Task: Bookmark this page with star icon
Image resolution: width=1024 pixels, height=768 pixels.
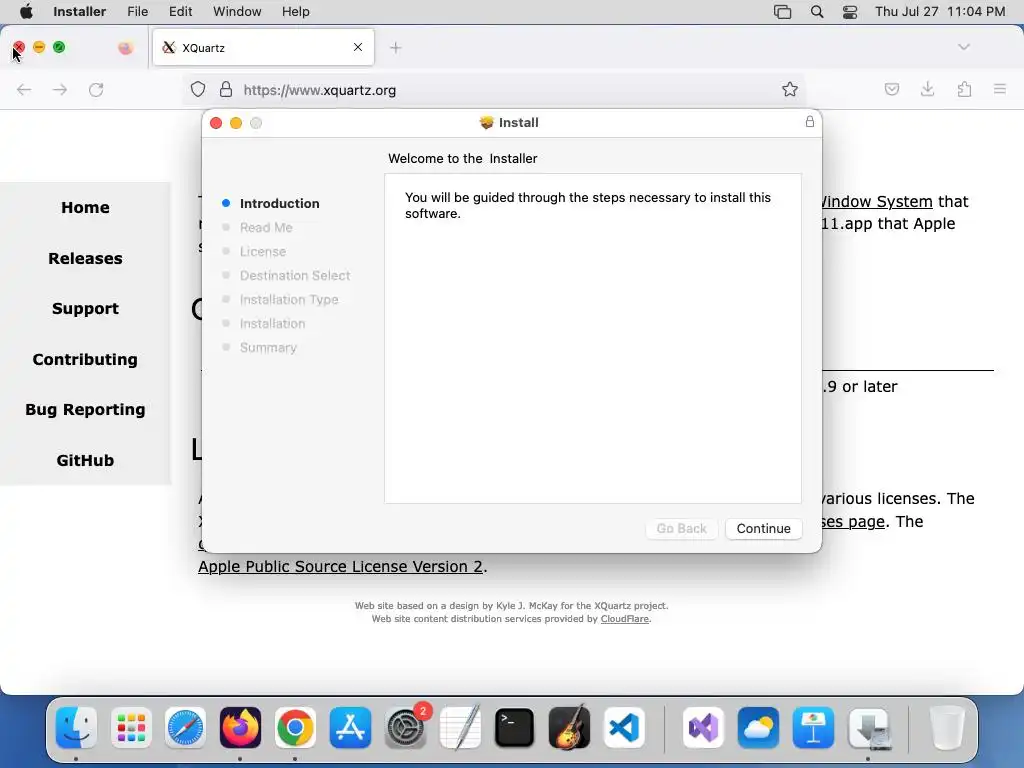Action: click(790, 89)
